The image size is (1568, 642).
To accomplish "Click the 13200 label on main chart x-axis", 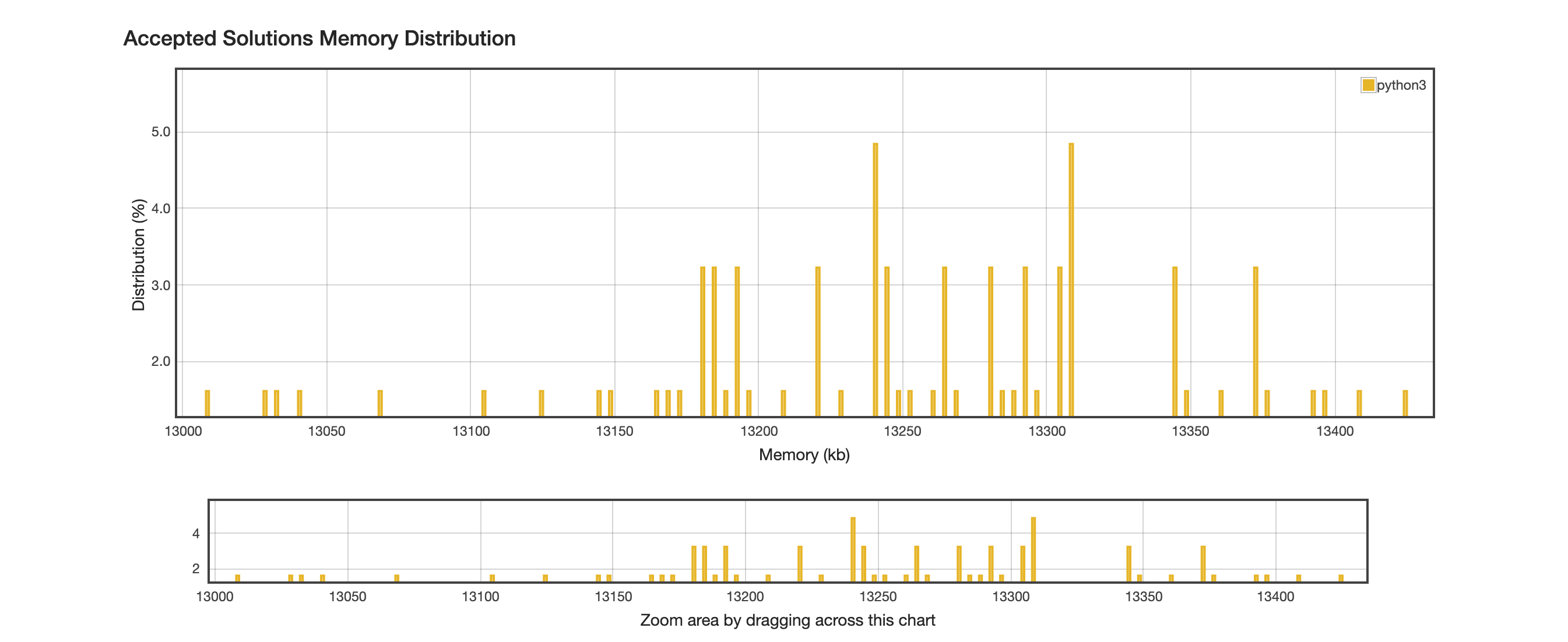I will click(758, 432).
